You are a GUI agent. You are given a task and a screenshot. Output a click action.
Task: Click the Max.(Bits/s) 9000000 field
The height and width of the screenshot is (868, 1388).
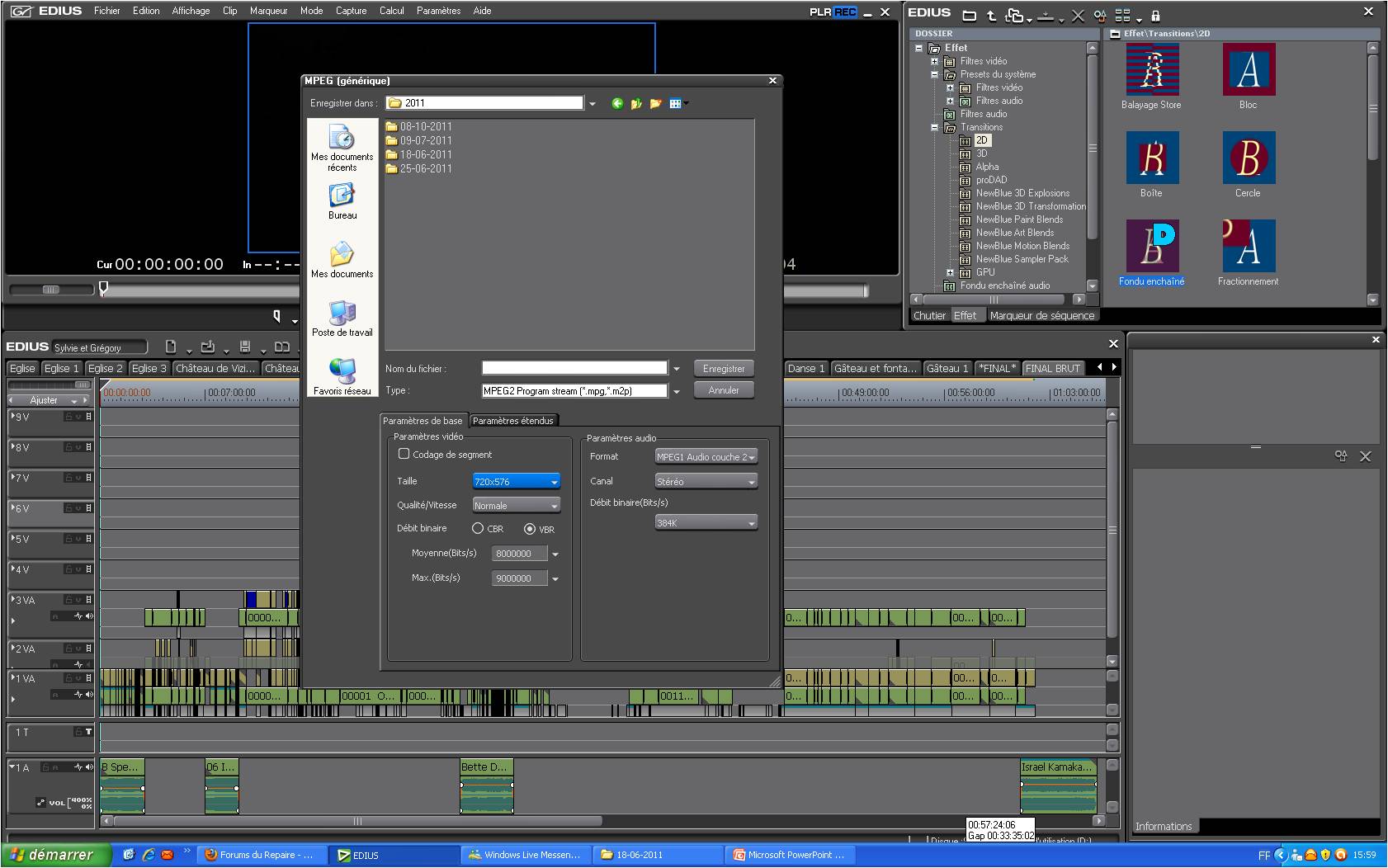(520, 578)
